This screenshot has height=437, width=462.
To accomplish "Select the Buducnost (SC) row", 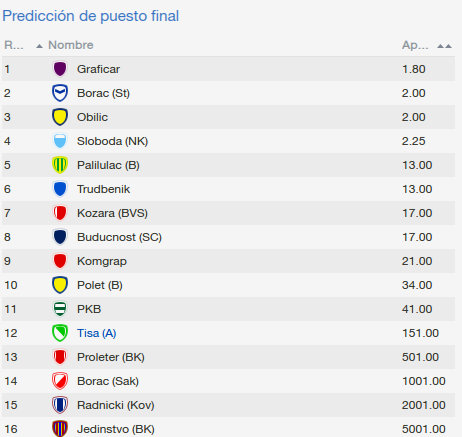I will (228, 237).
